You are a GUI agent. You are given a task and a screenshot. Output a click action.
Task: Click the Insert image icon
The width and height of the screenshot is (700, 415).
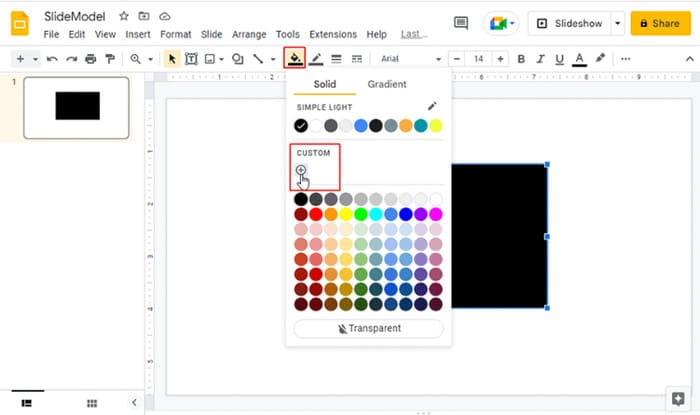[x=209, y=59]
